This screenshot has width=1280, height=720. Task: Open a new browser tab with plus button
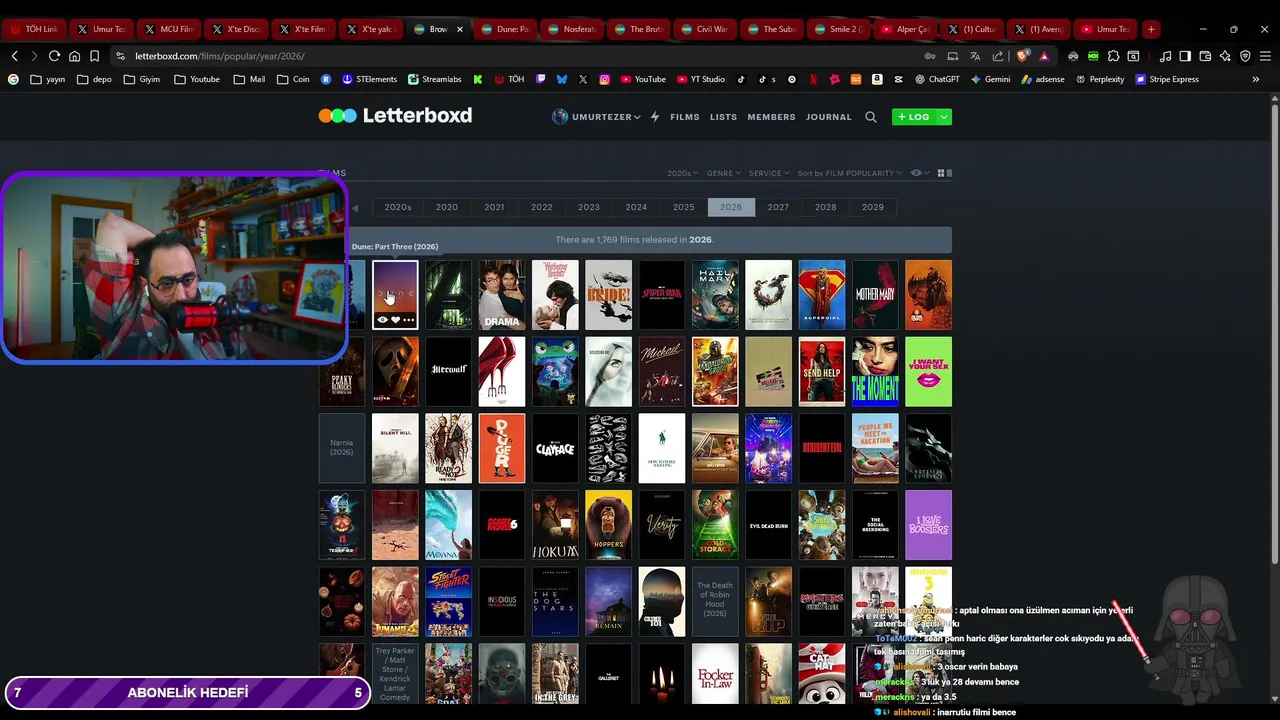coord(1151,29)
